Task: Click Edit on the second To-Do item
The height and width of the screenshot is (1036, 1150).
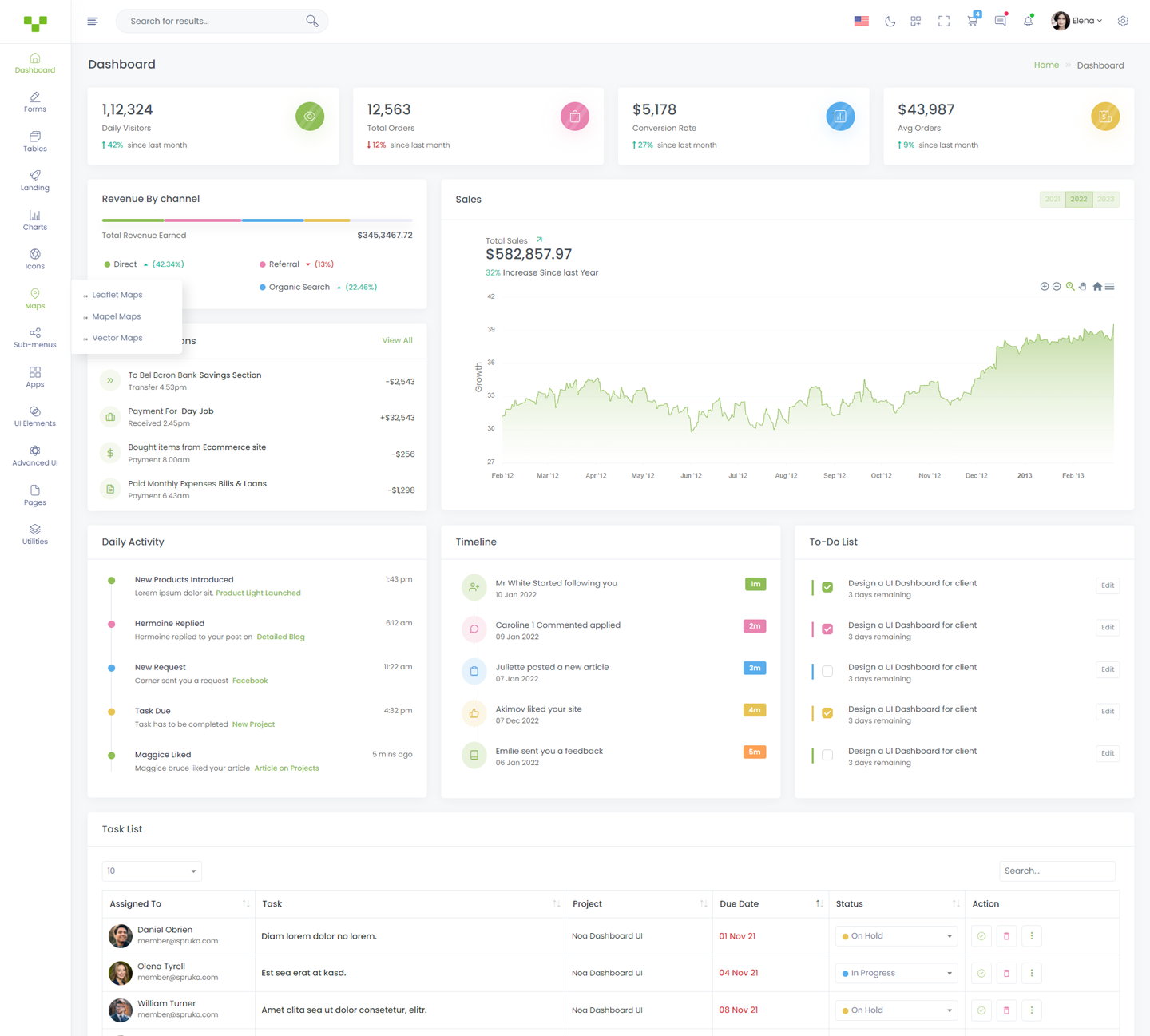Action: tap(1107, 628)
